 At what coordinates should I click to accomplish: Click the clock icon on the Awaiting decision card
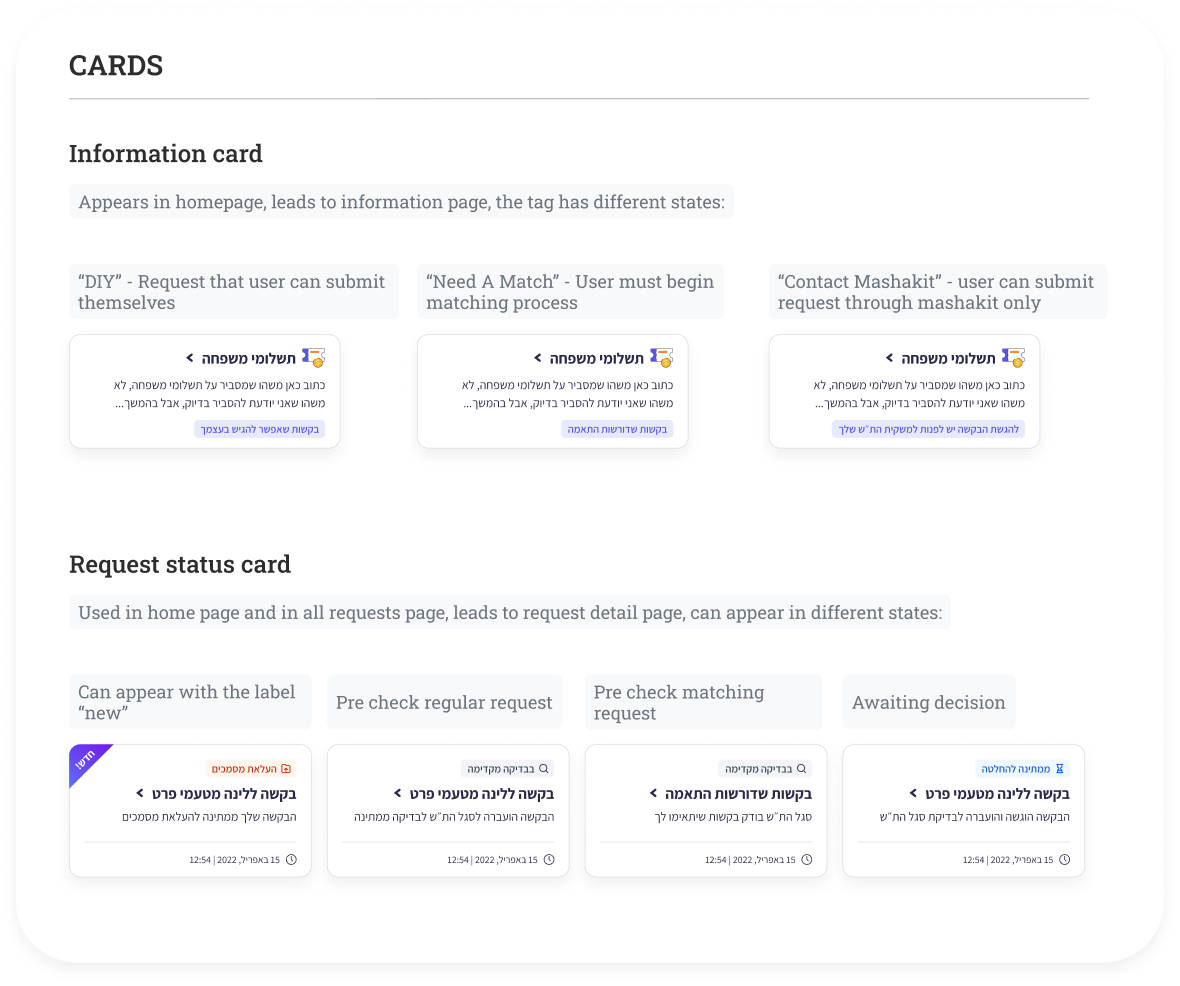point(1065,859)
